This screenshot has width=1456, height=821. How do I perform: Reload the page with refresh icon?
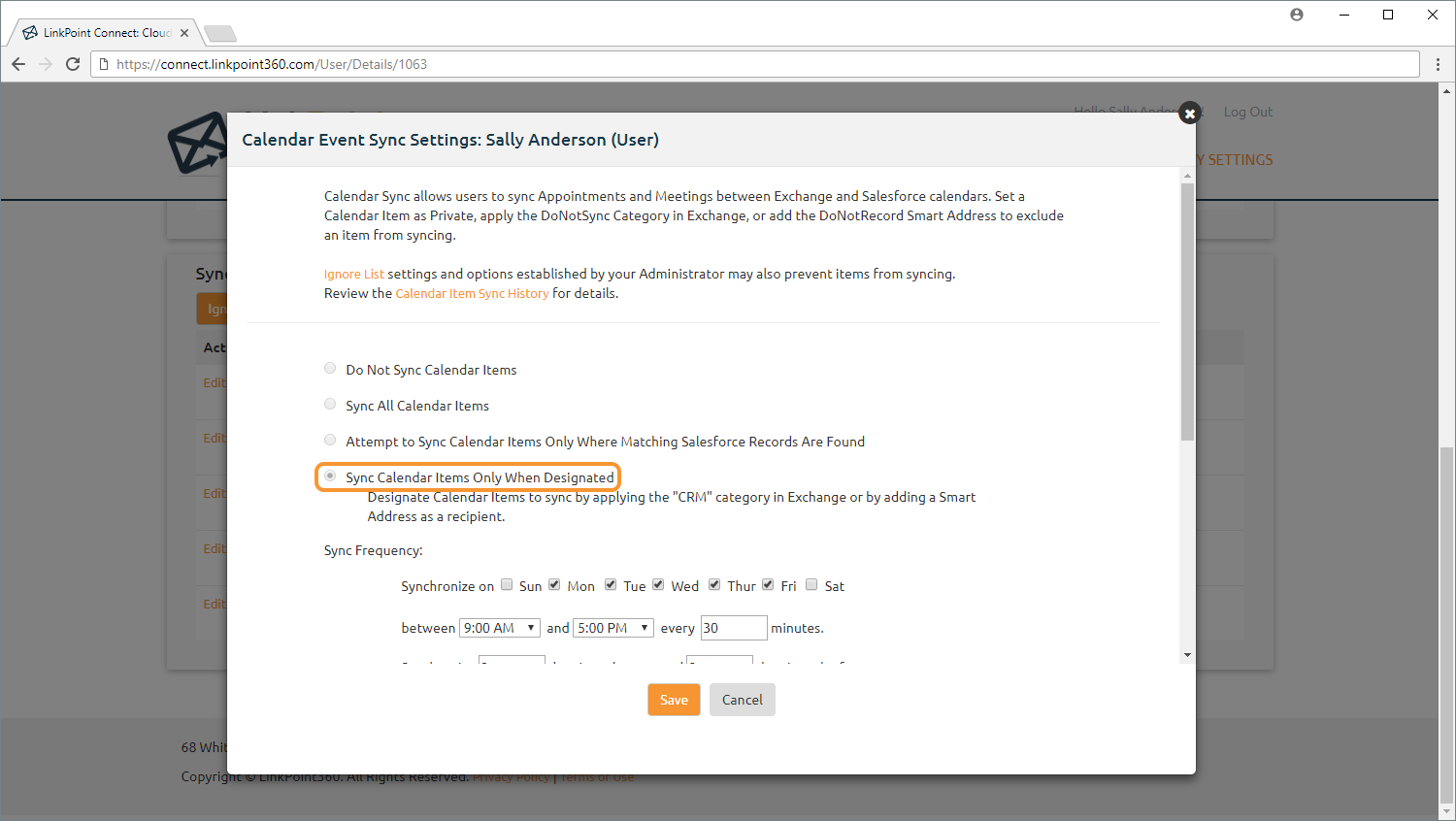pyautogui.click(x=73, y=64)
